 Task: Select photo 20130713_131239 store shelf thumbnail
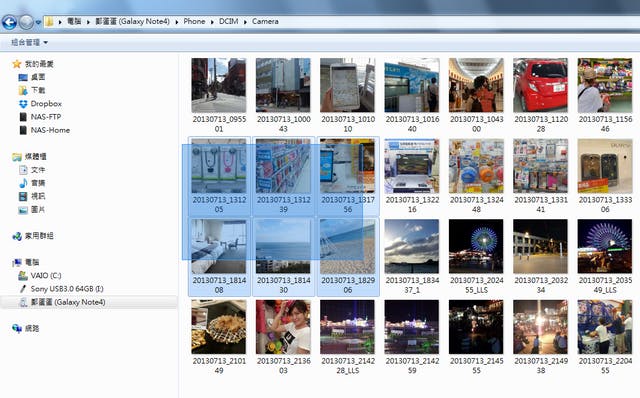(283, 166)
